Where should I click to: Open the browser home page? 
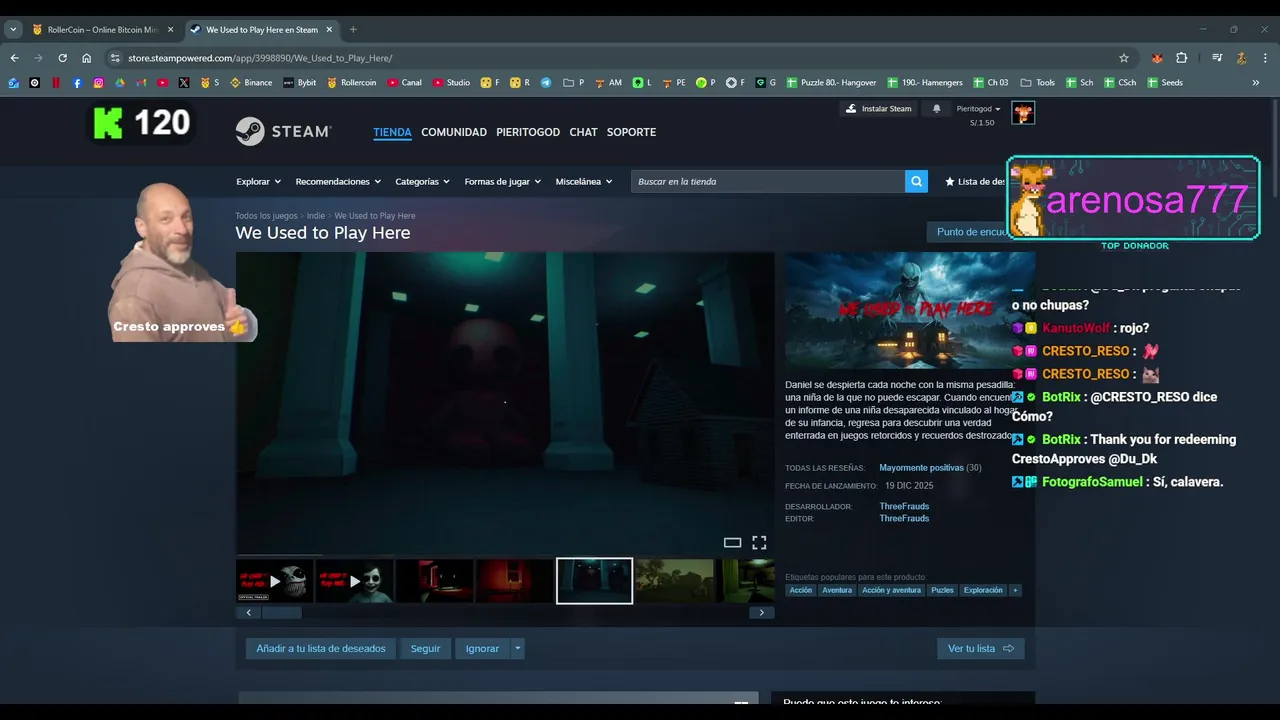(x=86, y=58)
